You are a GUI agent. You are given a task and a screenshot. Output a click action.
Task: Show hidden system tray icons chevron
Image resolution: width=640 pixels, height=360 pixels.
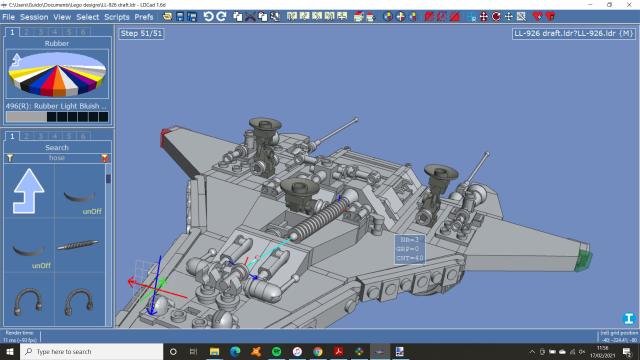click(x=532, y=351)
